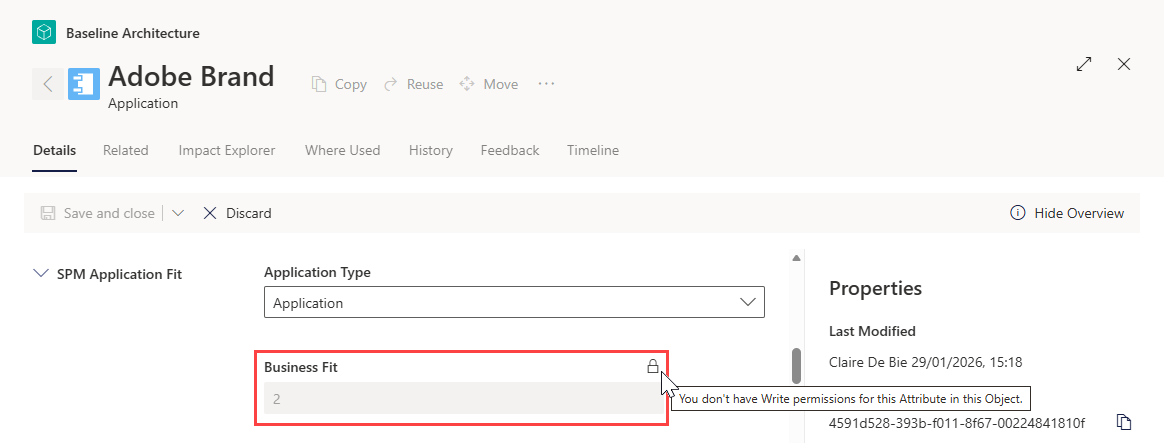Open the more actions ellipsis menu
The image size is (1164, 443).
pyautogui.click(x=546, y=84)
